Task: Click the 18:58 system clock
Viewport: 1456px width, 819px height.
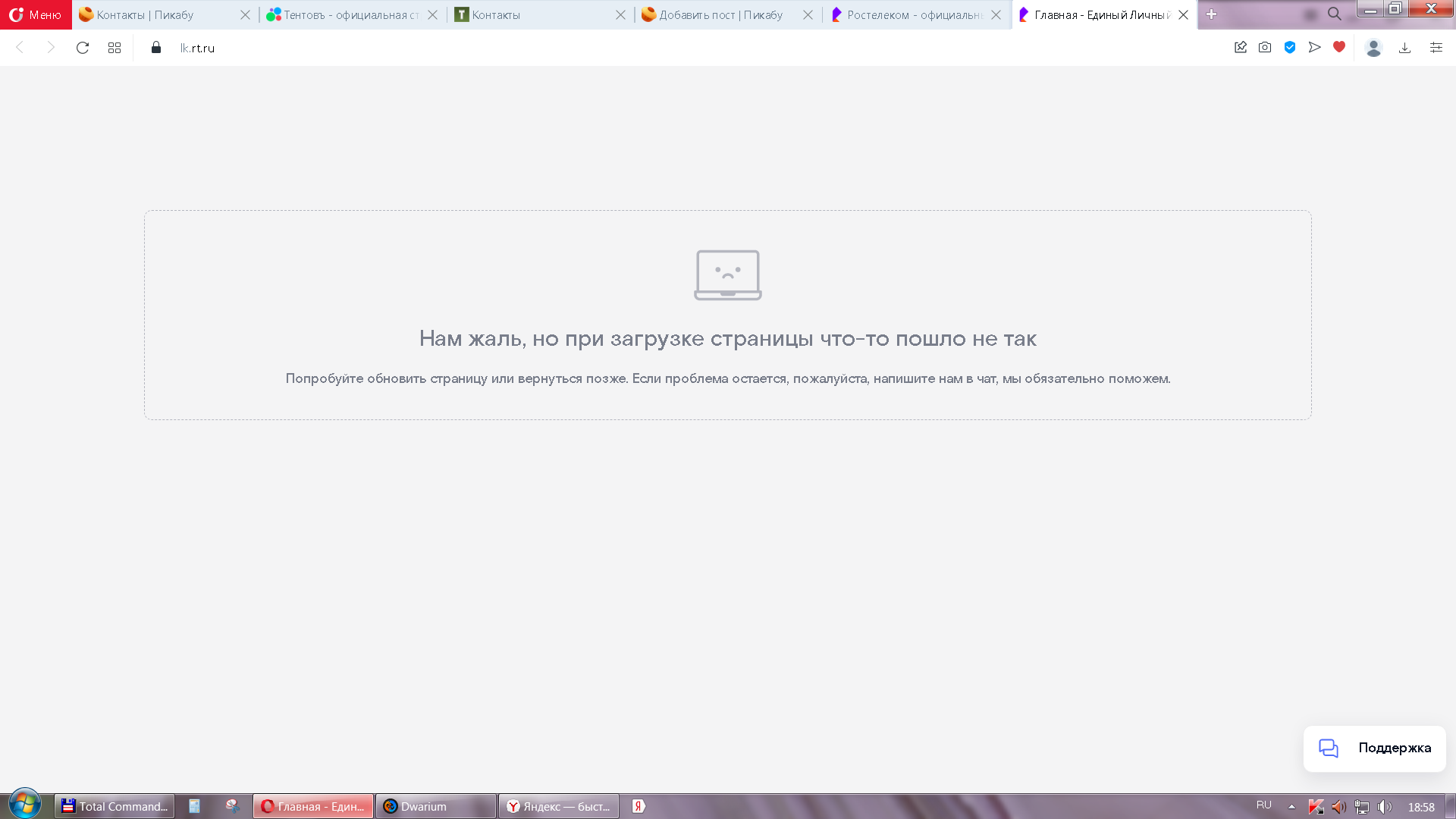Action: [x=1421, y=807]
